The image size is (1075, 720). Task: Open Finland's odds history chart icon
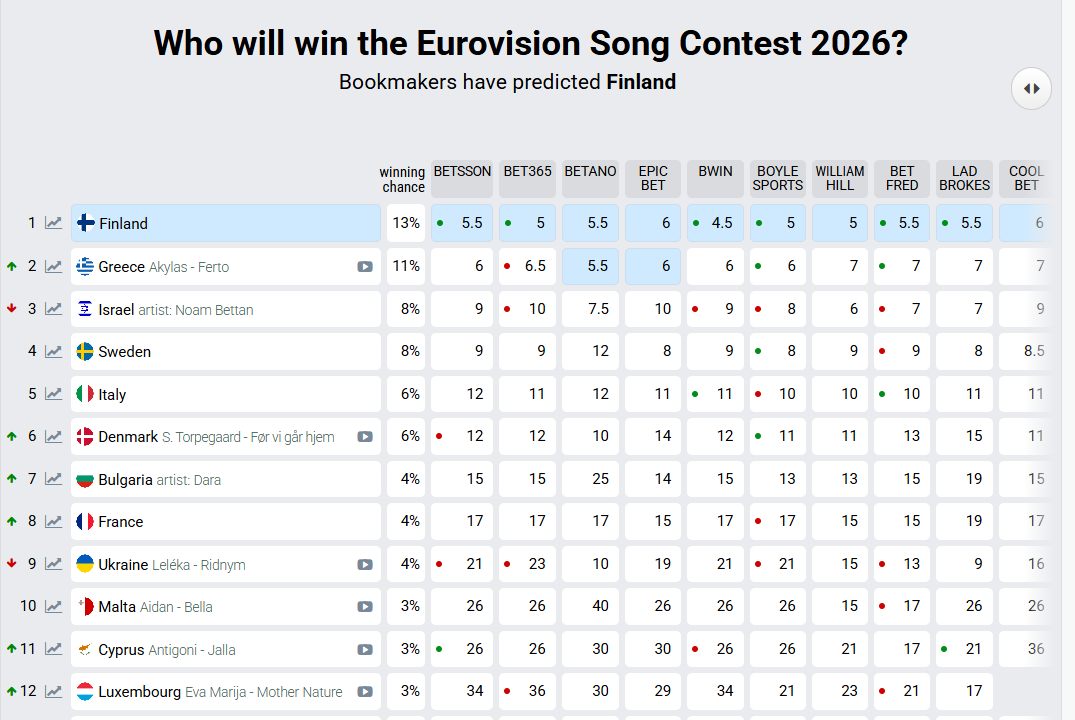pos(53,223)
